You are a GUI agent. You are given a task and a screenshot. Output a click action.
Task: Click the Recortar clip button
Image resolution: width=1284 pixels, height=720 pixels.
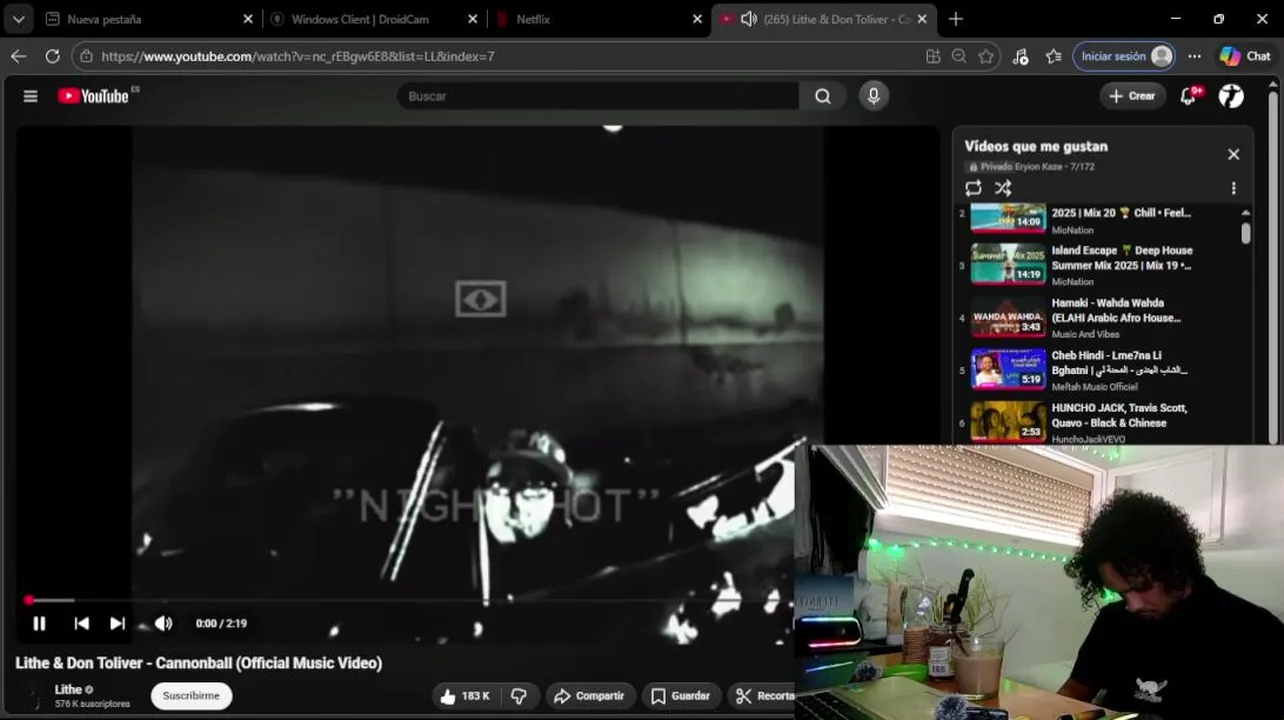[764, 696]
